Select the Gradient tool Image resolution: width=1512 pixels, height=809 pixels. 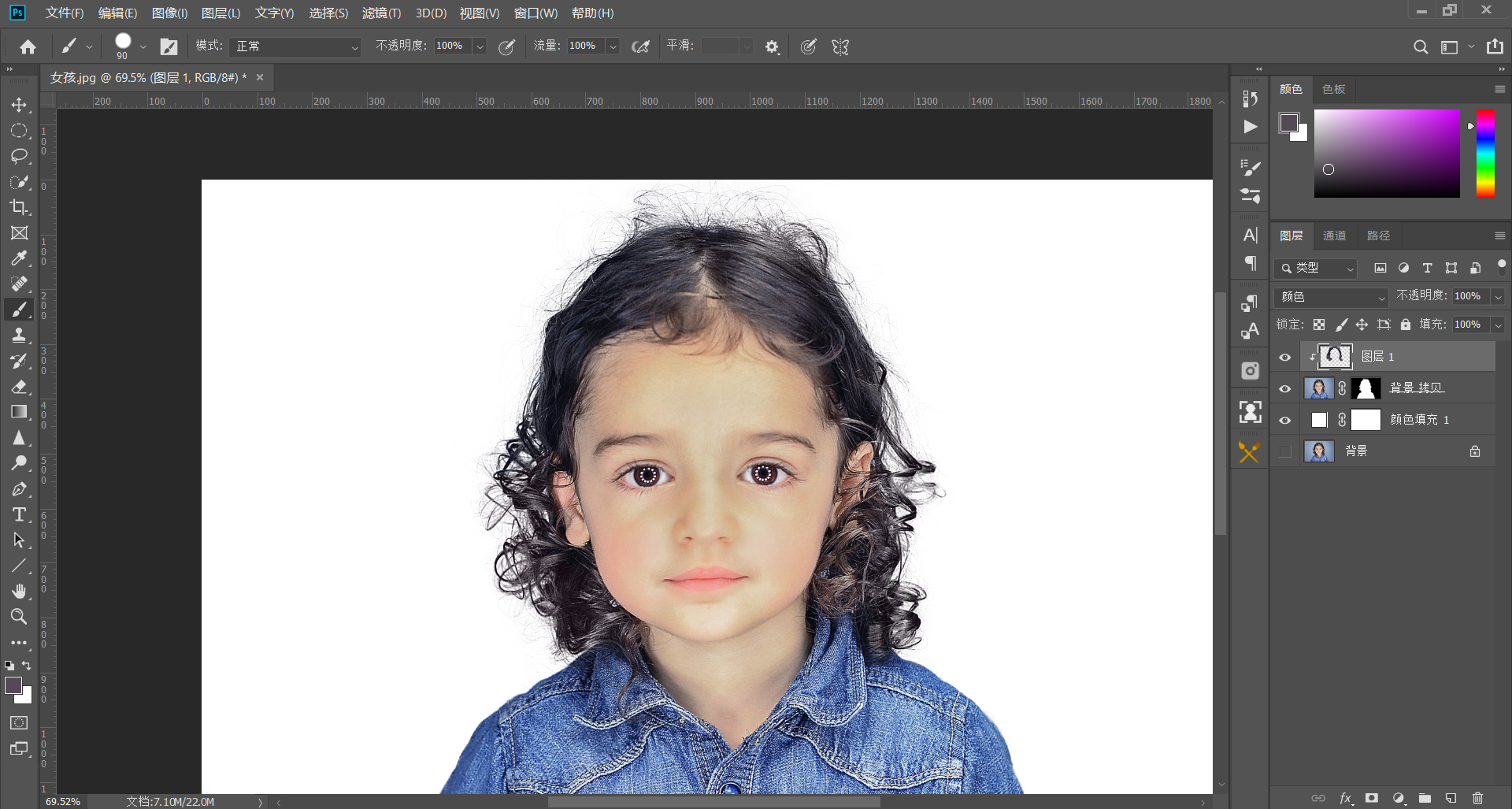19,412
